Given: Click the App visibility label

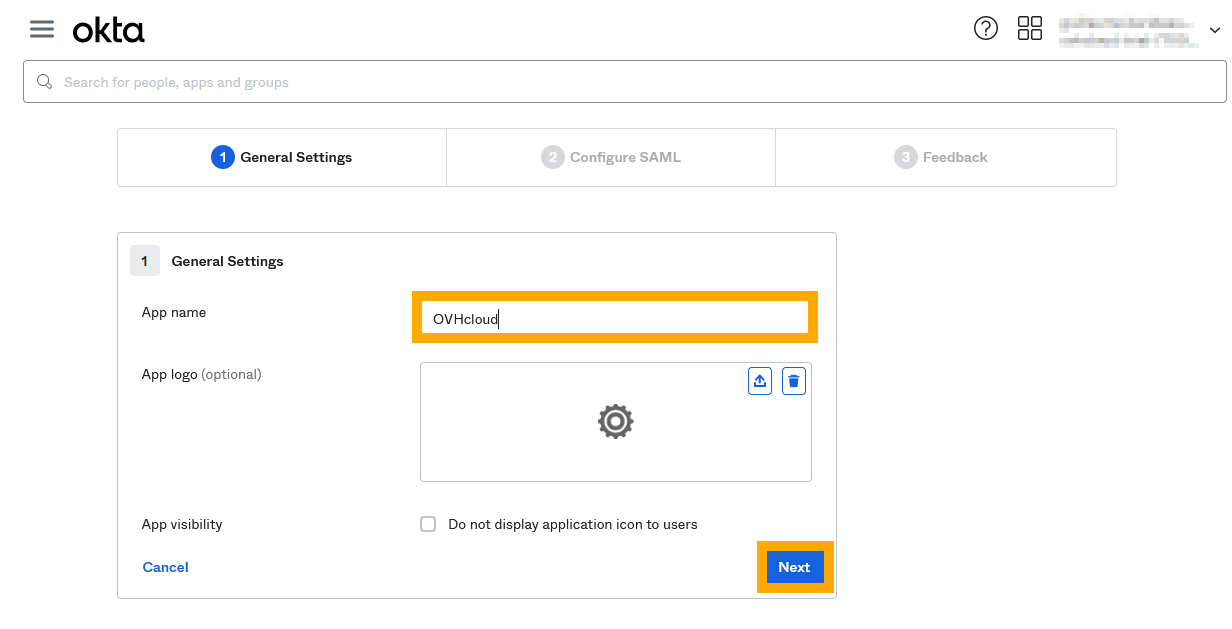Looking at the screenshot, I should click(182, 524).
